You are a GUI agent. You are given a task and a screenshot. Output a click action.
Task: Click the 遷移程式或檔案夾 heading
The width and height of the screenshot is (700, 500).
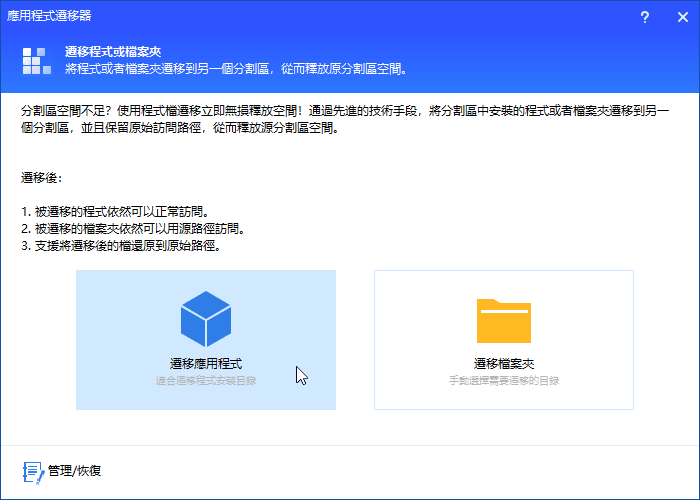pyautogui.click(x=113, y=52)
